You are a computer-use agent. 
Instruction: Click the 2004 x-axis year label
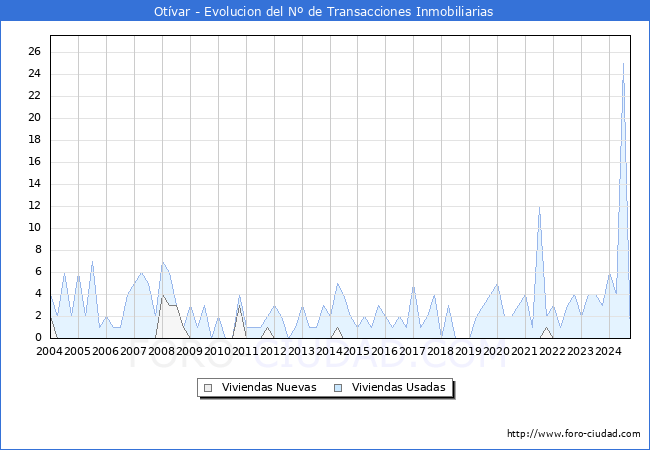[x=49, y=351]
